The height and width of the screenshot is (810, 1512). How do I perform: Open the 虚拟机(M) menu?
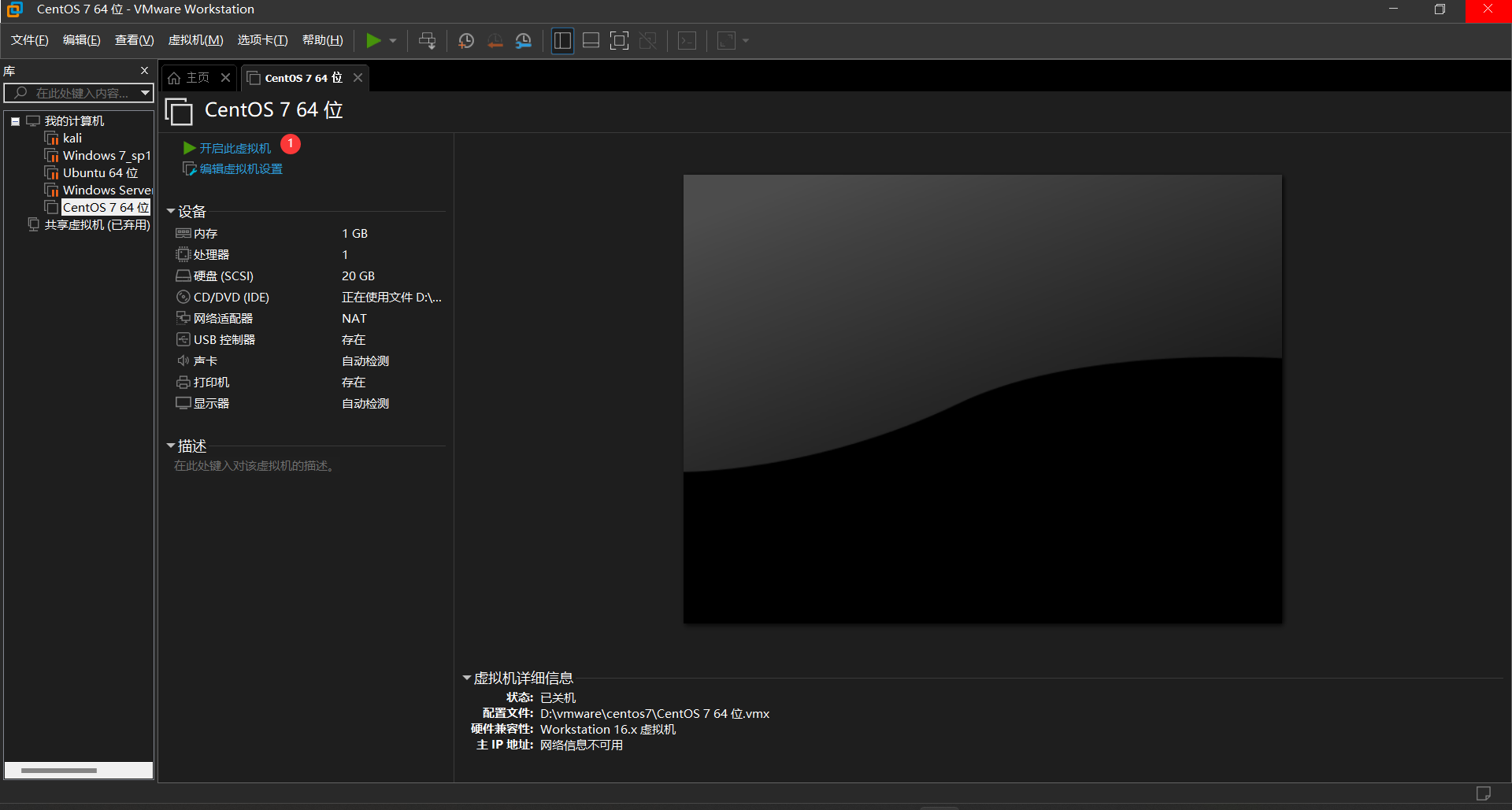196,40
